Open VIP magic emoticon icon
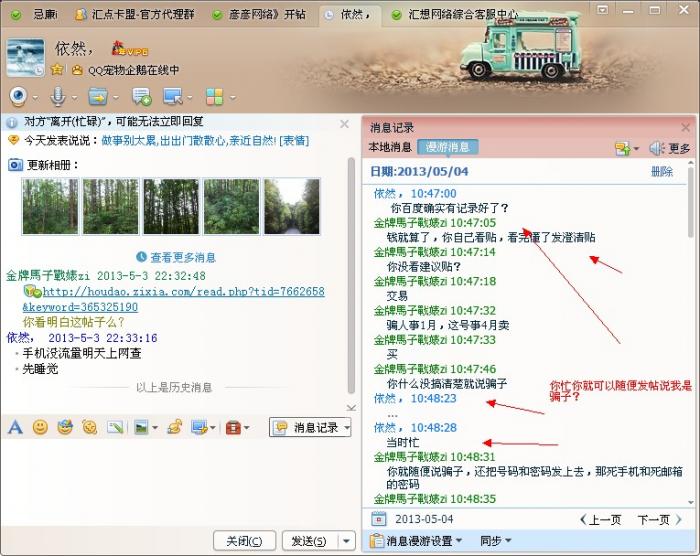 pyautogui.click(x=65, y=427)
